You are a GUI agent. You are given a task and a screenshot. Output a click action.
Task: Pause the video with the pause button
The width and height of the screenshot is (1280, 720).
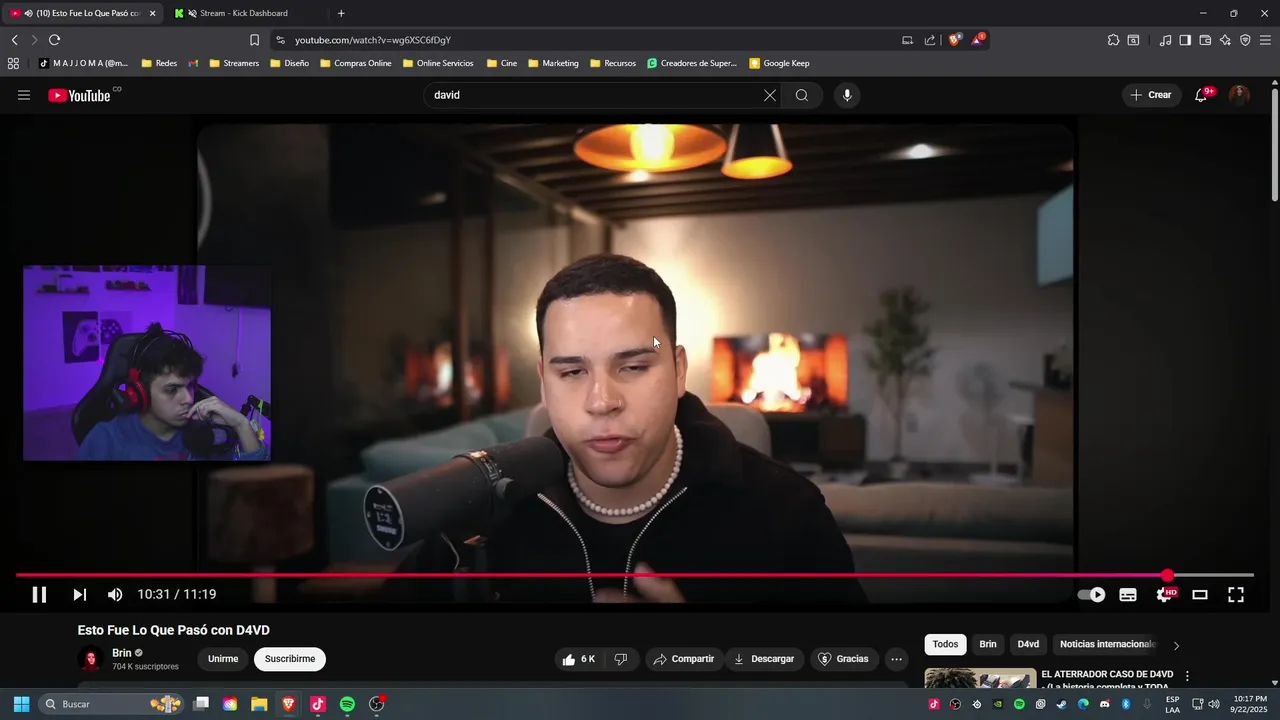pyautogui.click(x=39, y=595)
